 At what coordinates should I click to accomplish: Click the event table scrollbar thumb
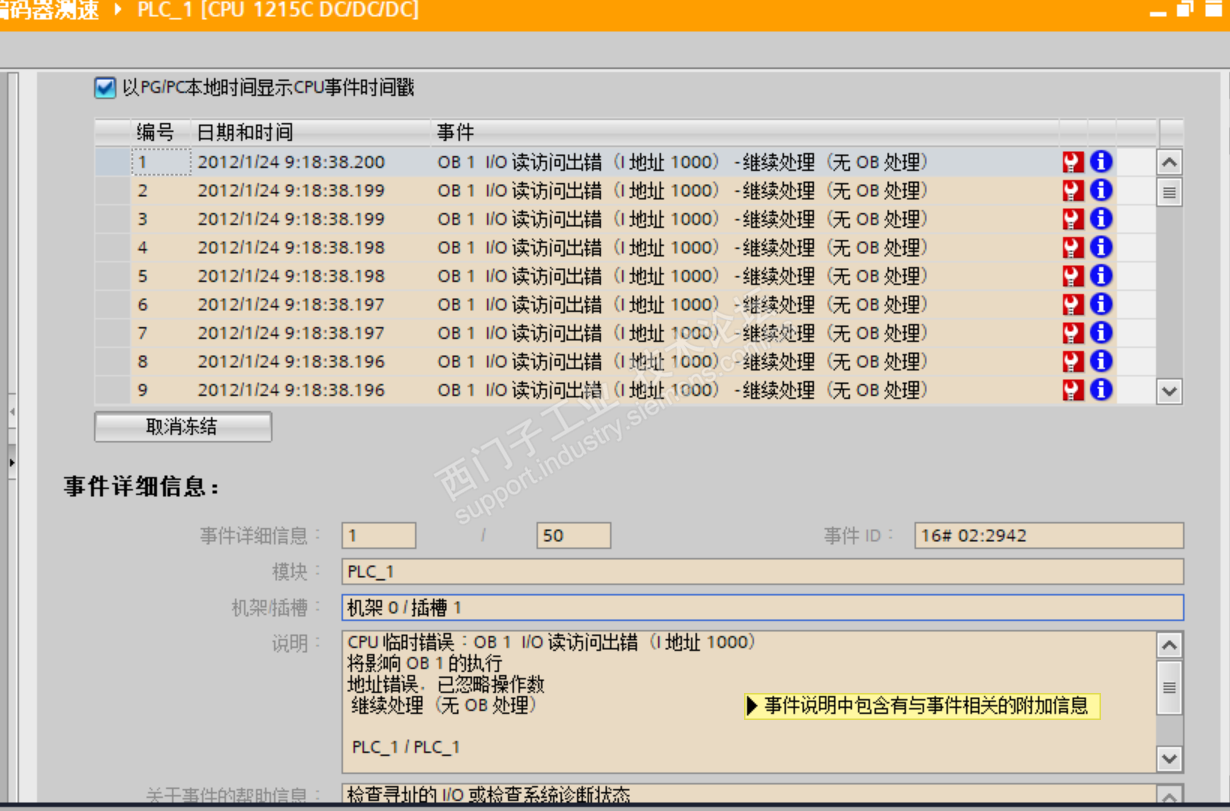pyautogui.click(x=1169, y=192)
